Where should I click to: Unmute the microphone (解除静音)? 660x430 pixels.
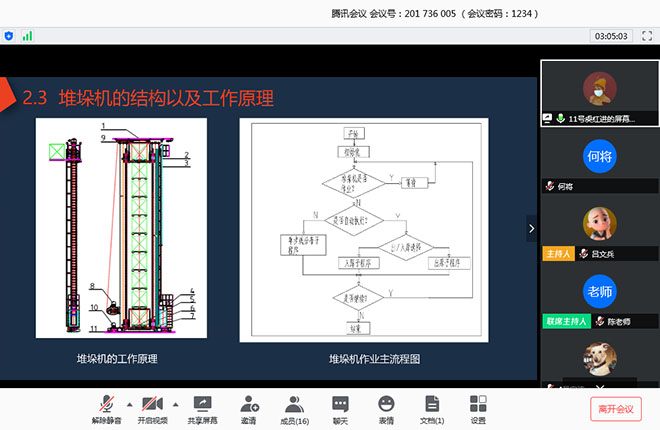pyautogui.click(x=106, y=409)
